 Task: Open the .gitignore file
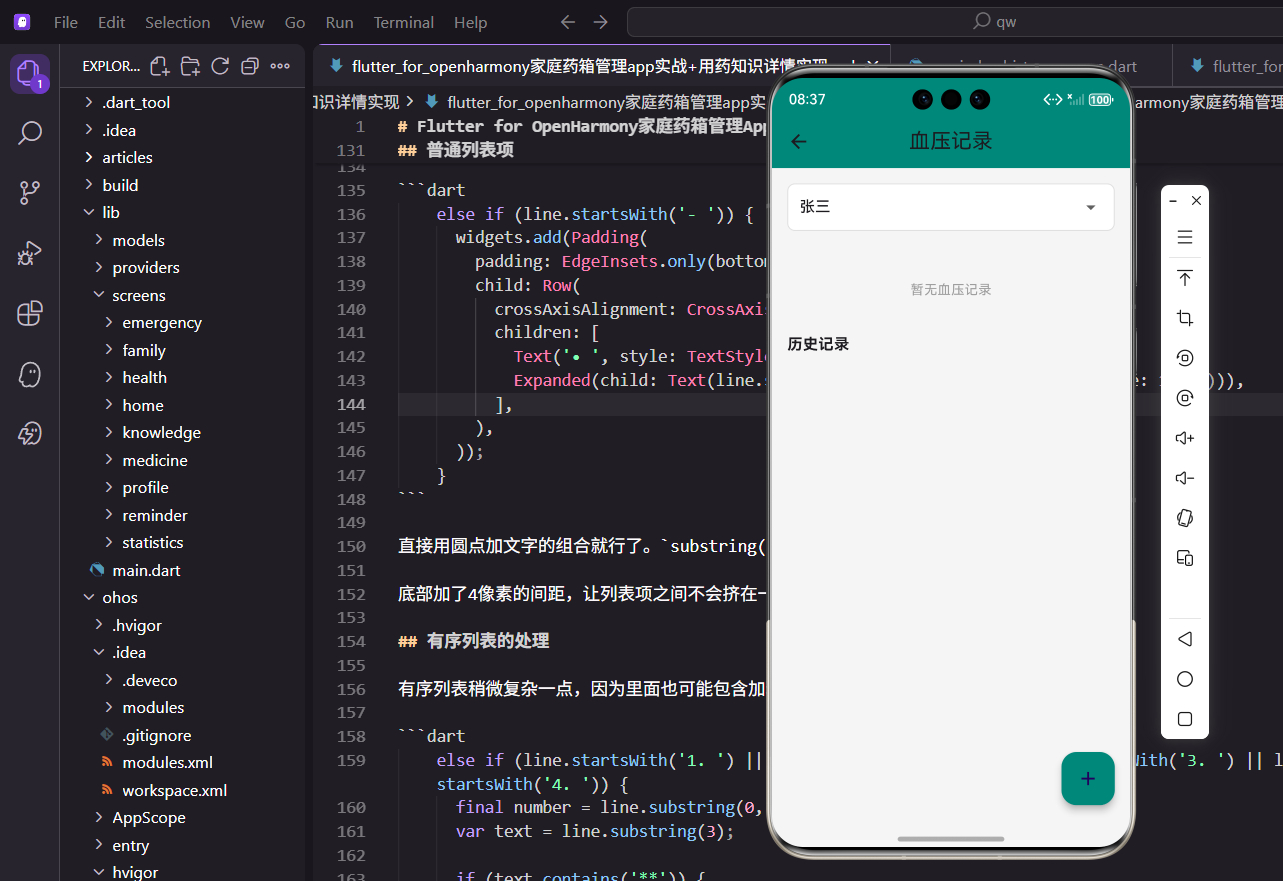tap(156, 735)
